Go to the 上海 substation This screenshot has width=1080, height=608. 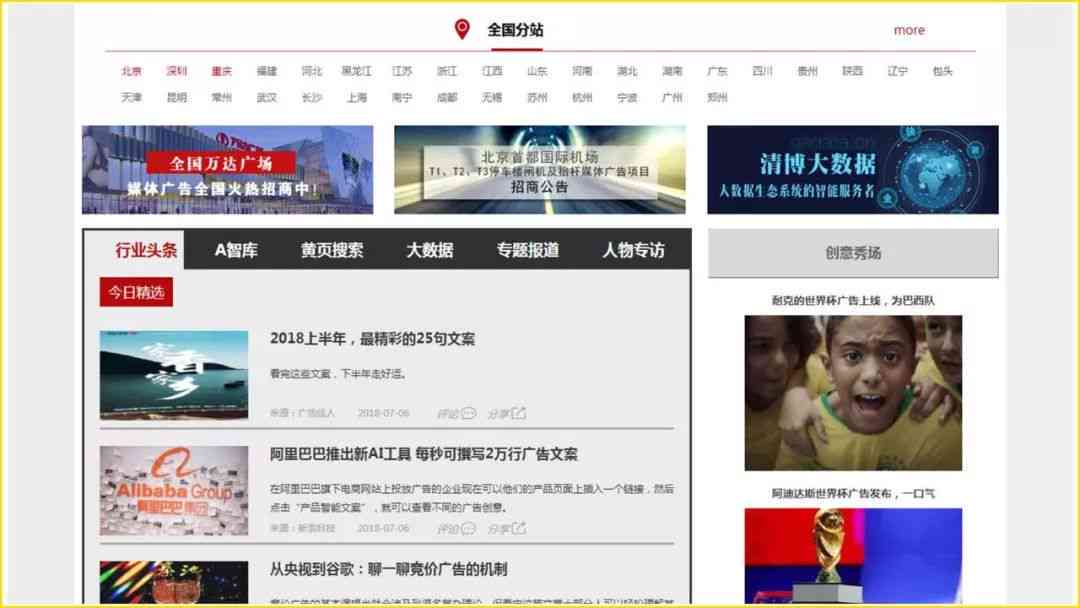pyautogui.click(x=357, y=98)
